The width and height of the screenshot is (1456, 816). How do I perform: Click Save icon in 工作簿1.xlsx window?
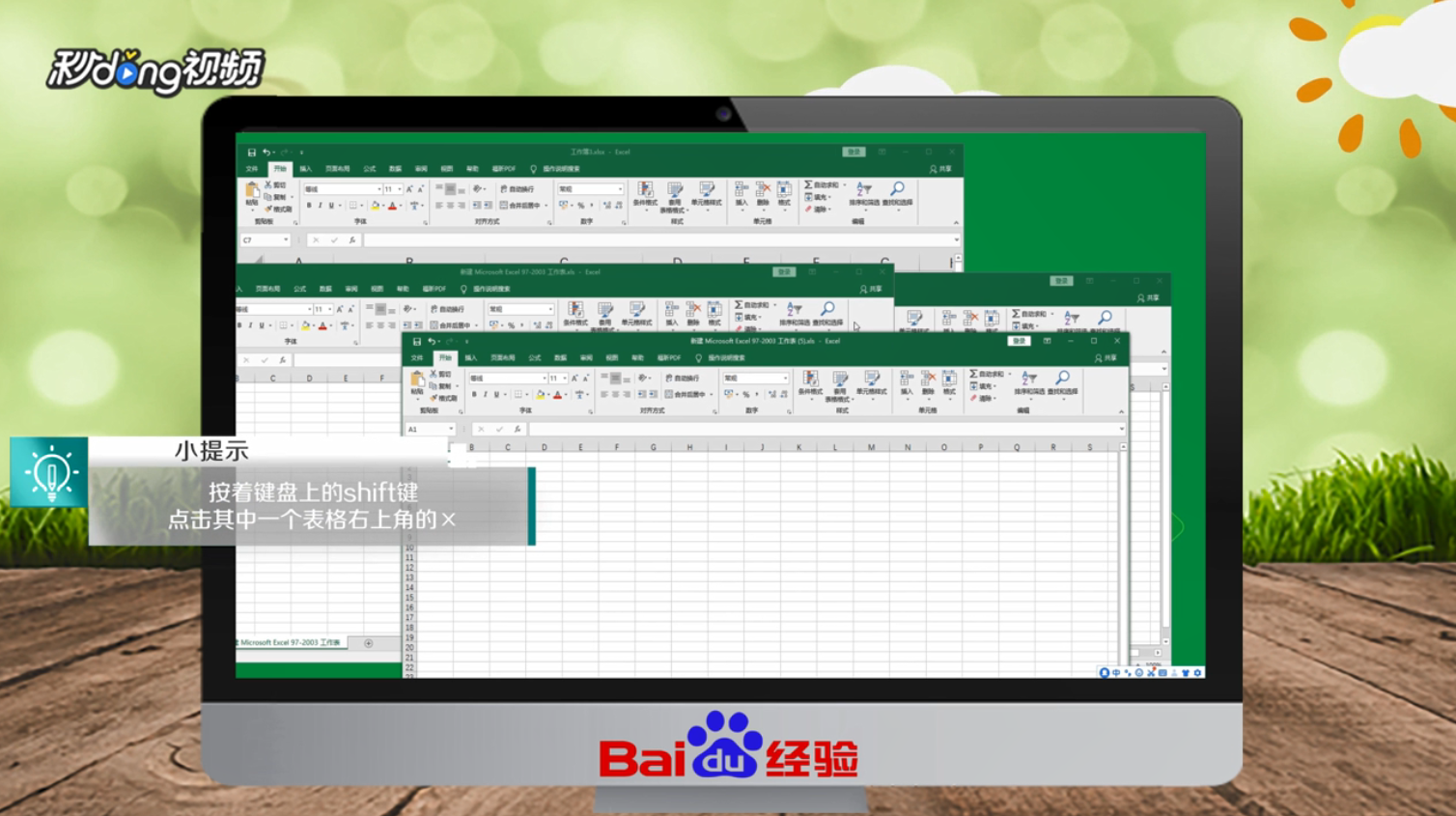(x=252, y=153)
